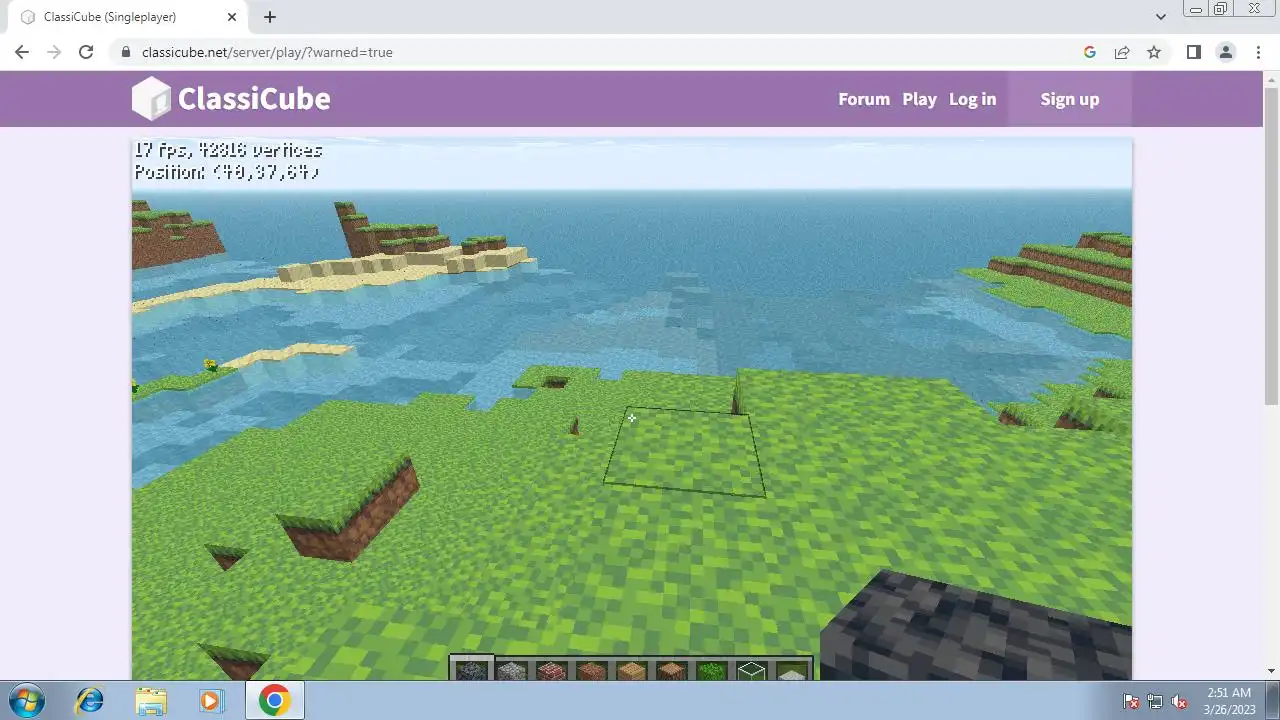Share this page

(x=1122, y=52)
